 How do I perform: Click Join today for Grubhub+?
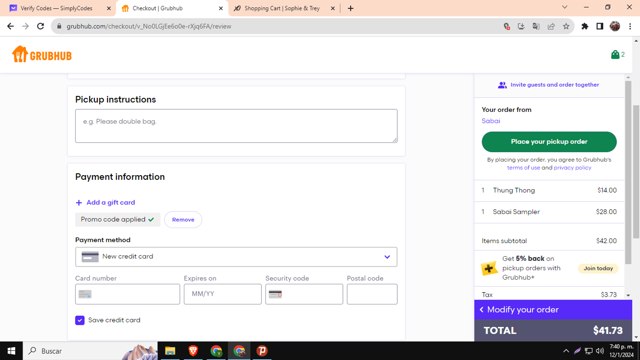coord(598,268)
